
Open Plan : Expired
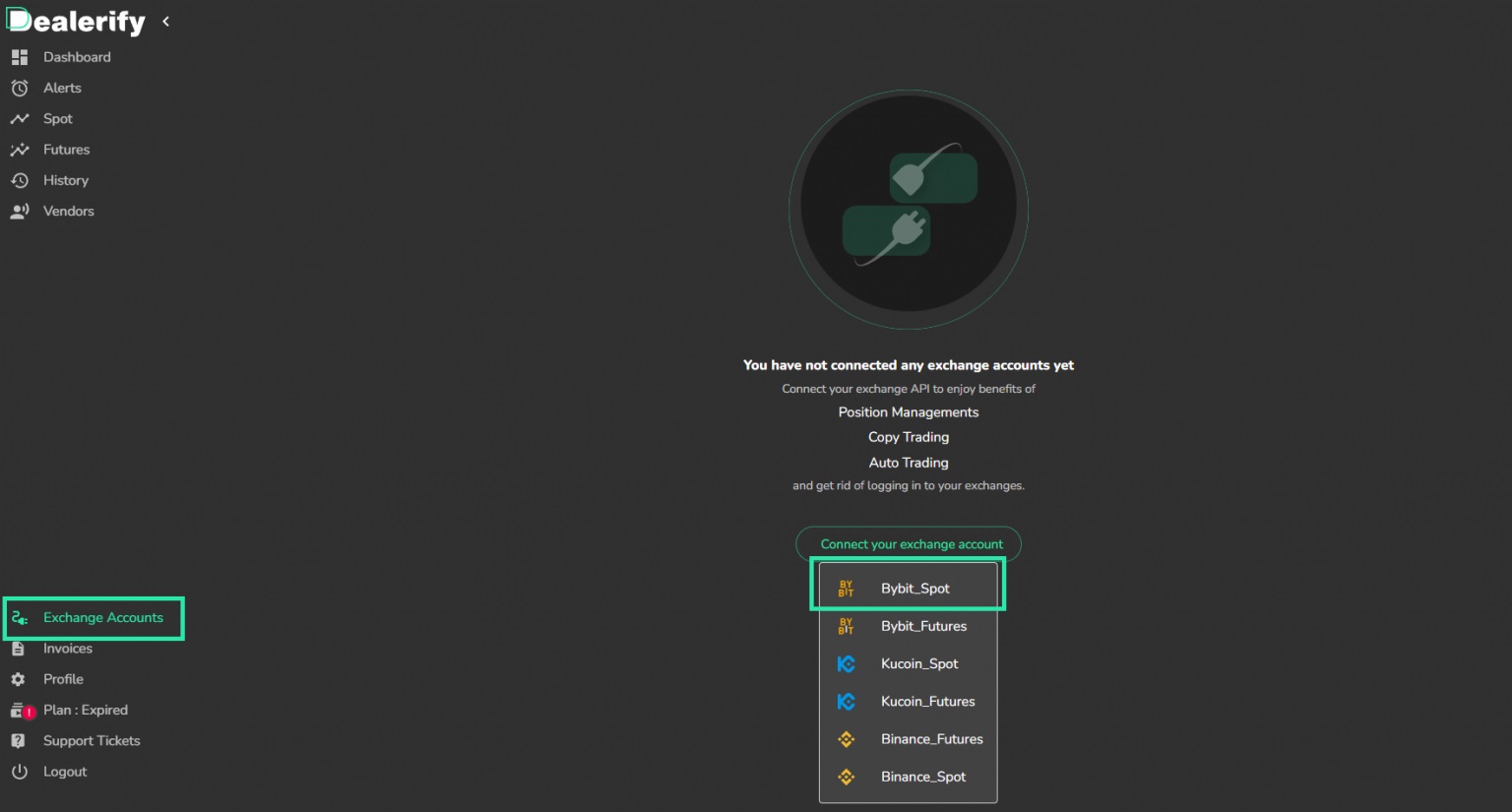[x=86, y=710]
